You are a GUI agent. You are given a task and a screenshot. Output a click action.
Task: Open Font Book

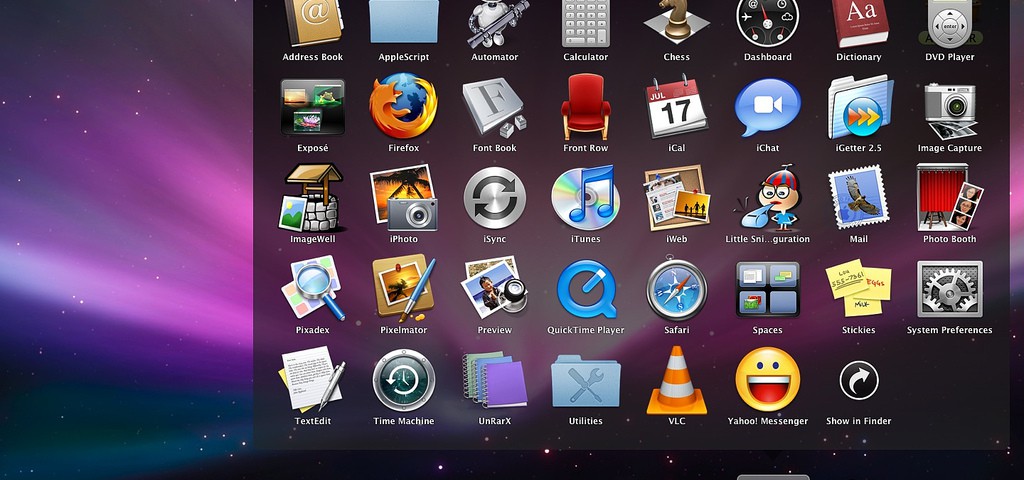tap(494, 108)
